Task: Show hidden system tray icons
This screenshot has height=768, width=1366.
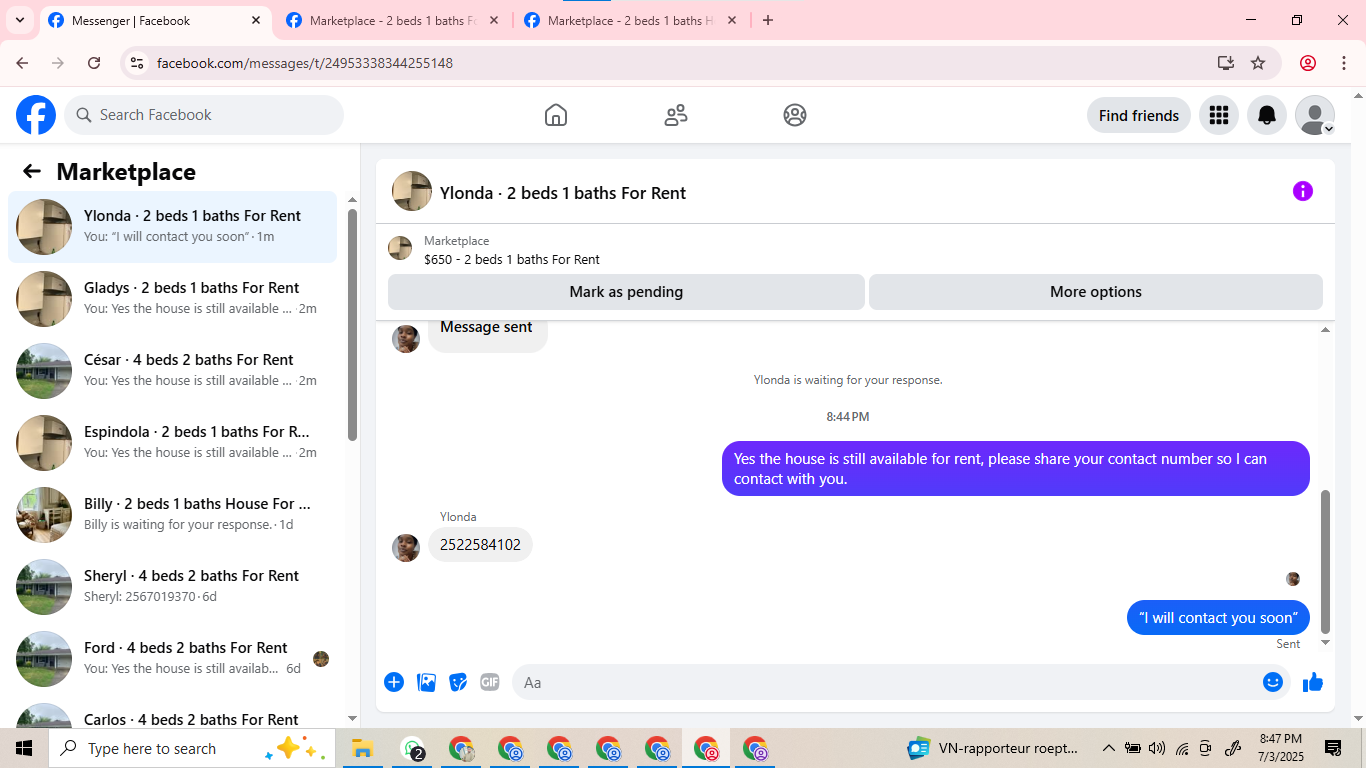Action: pos(1108,748)
